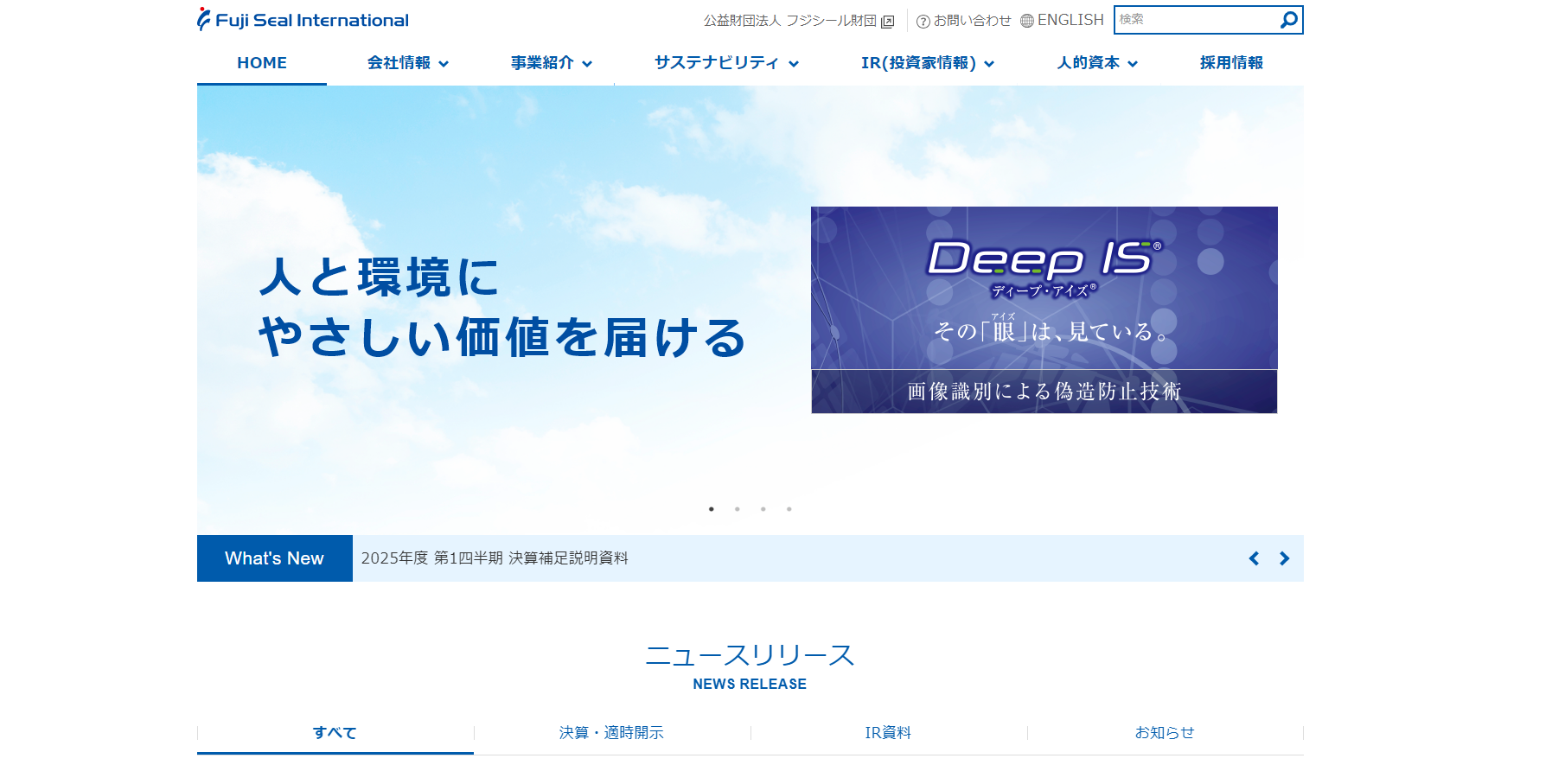Click the search magnifier icon
1552x784 pixels.
tap(1288, 20)
